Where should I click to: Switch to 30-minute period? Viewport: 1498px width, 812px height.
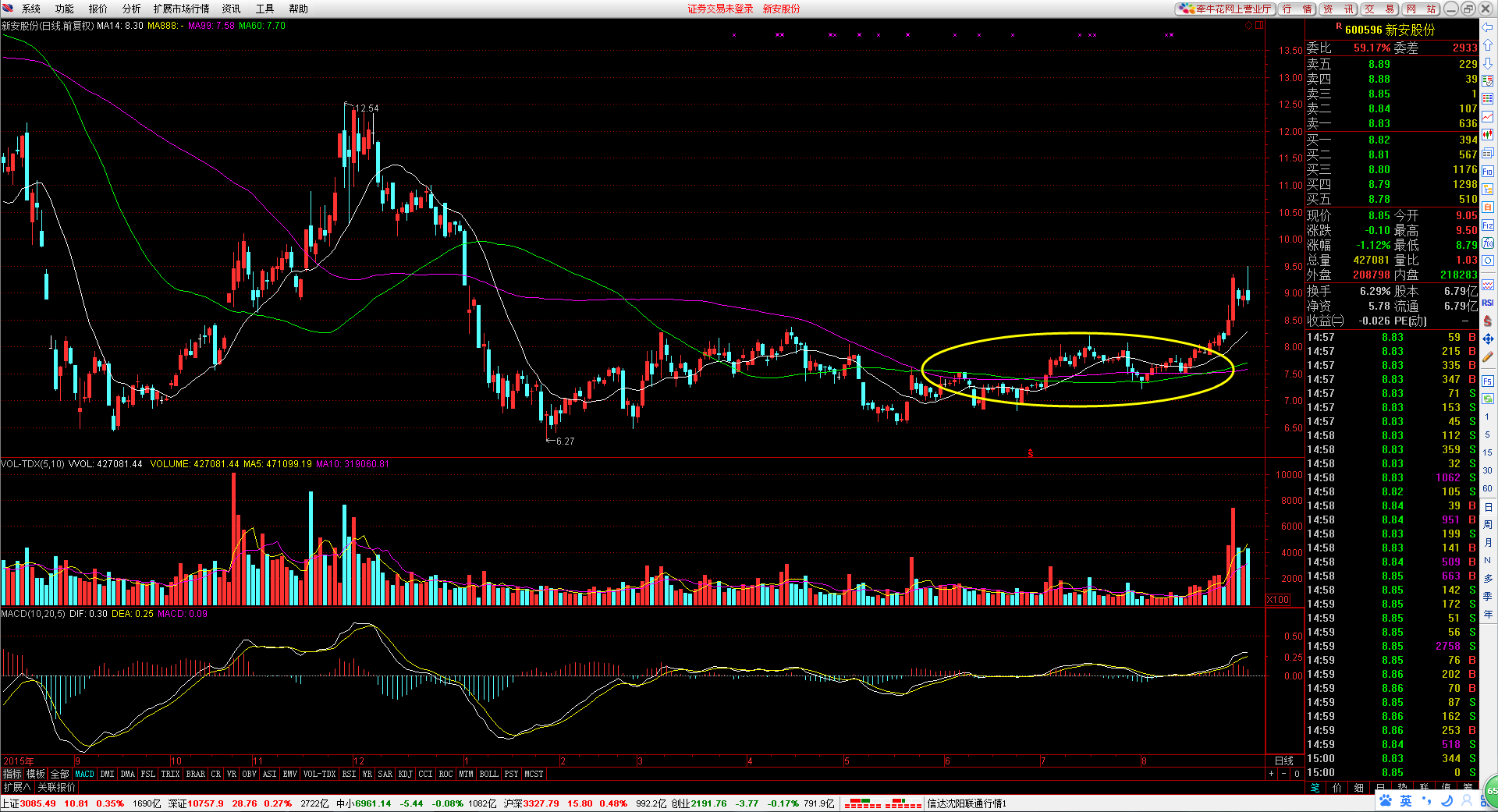click(1488, 470)
